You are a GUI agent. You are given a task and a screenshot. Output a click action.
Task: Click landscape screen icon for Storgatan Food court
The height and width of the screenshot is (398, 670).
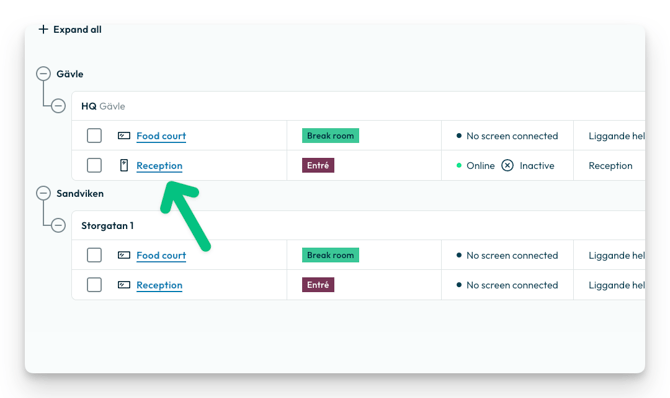124,255
